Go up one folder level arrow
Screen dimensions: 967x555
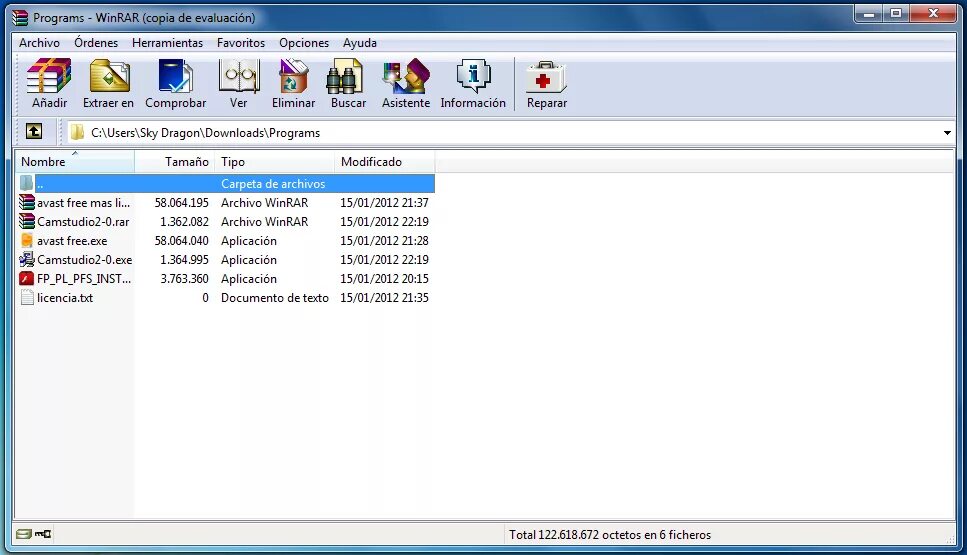pyautogui.click(x=34, y=131)
